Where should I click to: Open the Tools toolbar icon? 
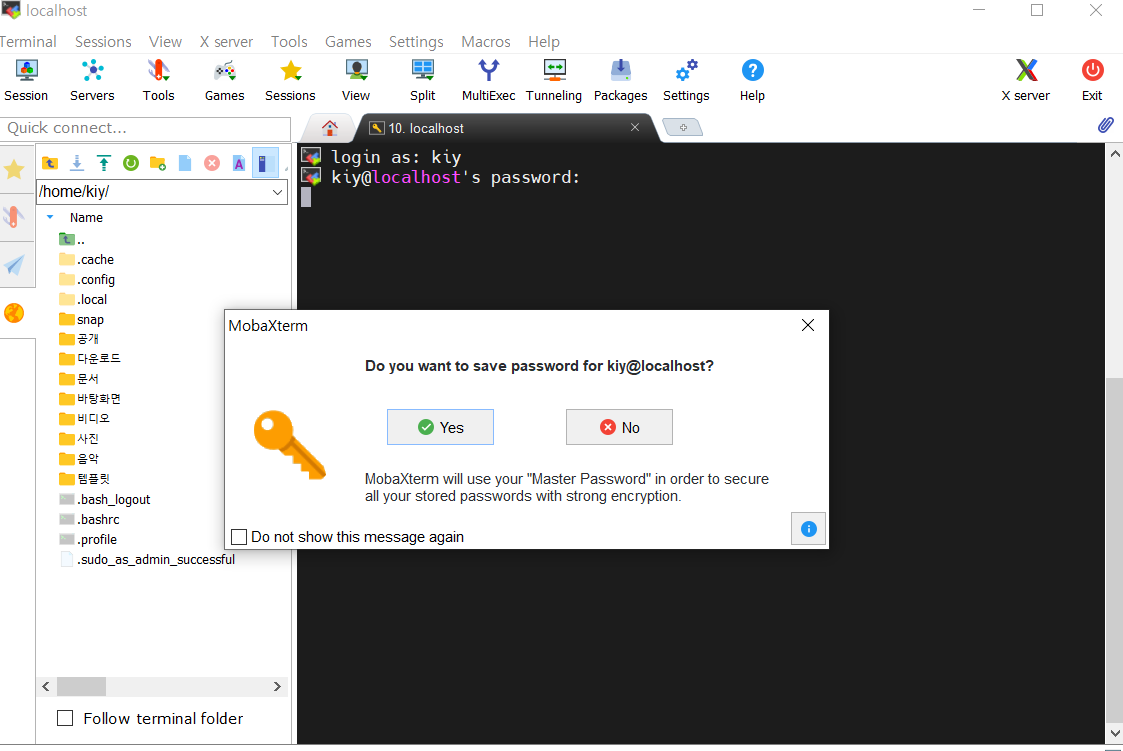[158, 81]
